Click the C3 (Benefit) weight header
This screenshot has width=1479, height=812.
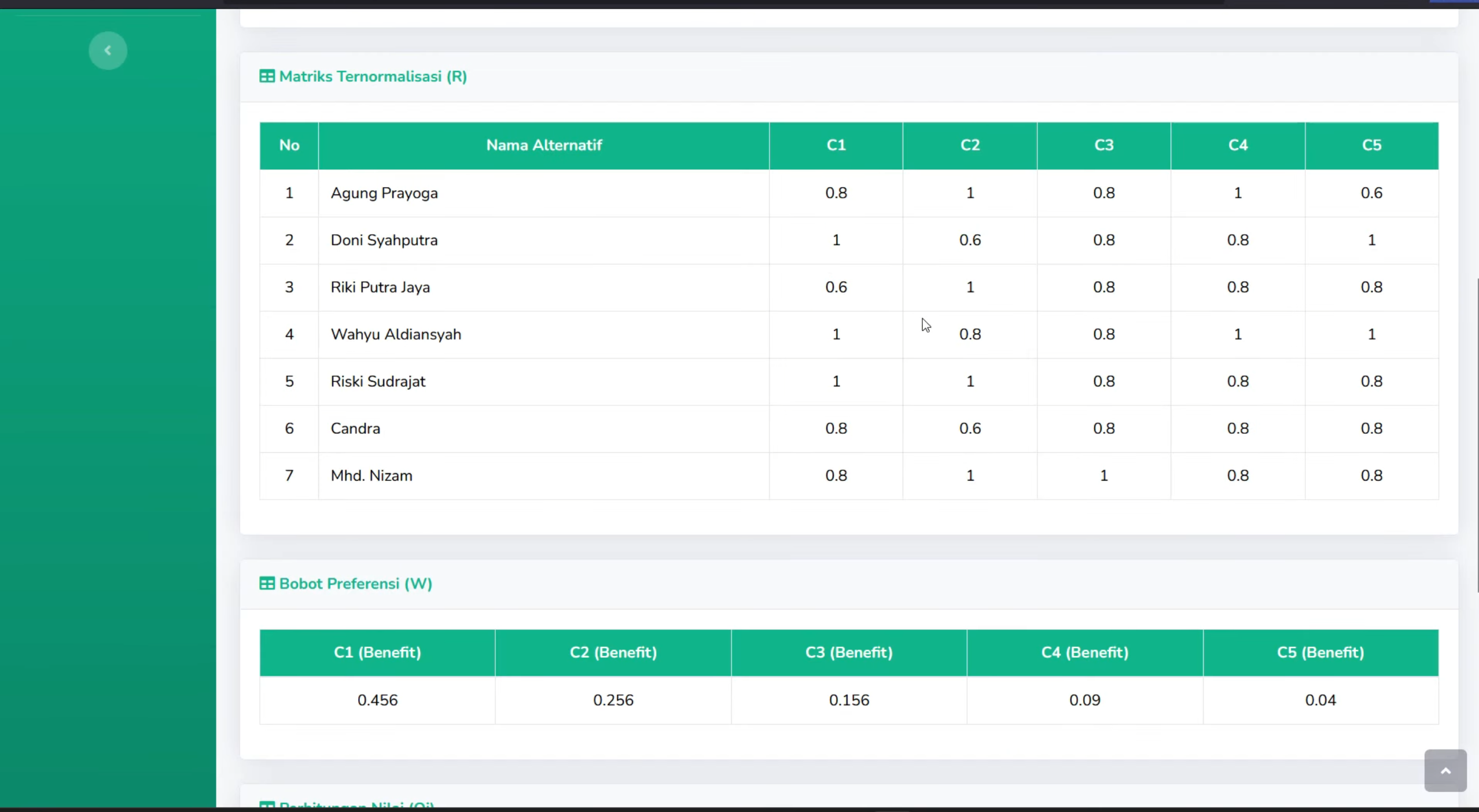849,652
